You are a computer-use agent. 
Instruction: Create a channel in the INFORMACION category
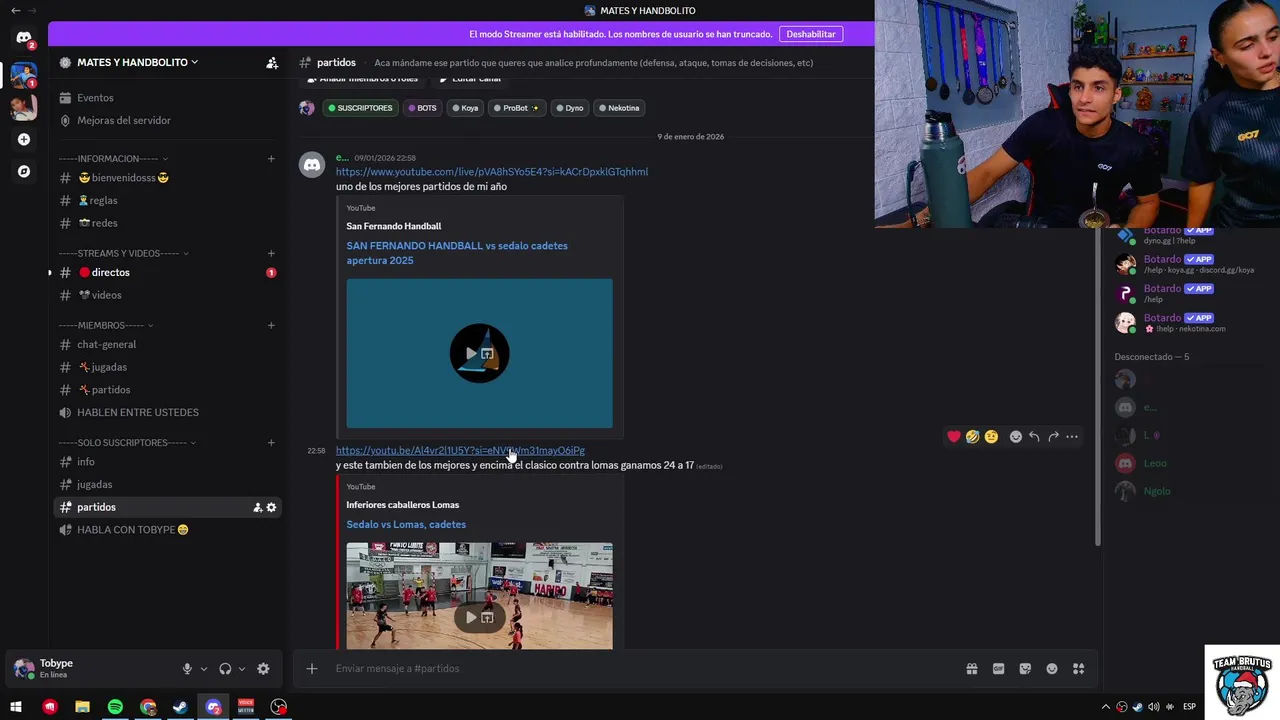click(271, 159)
